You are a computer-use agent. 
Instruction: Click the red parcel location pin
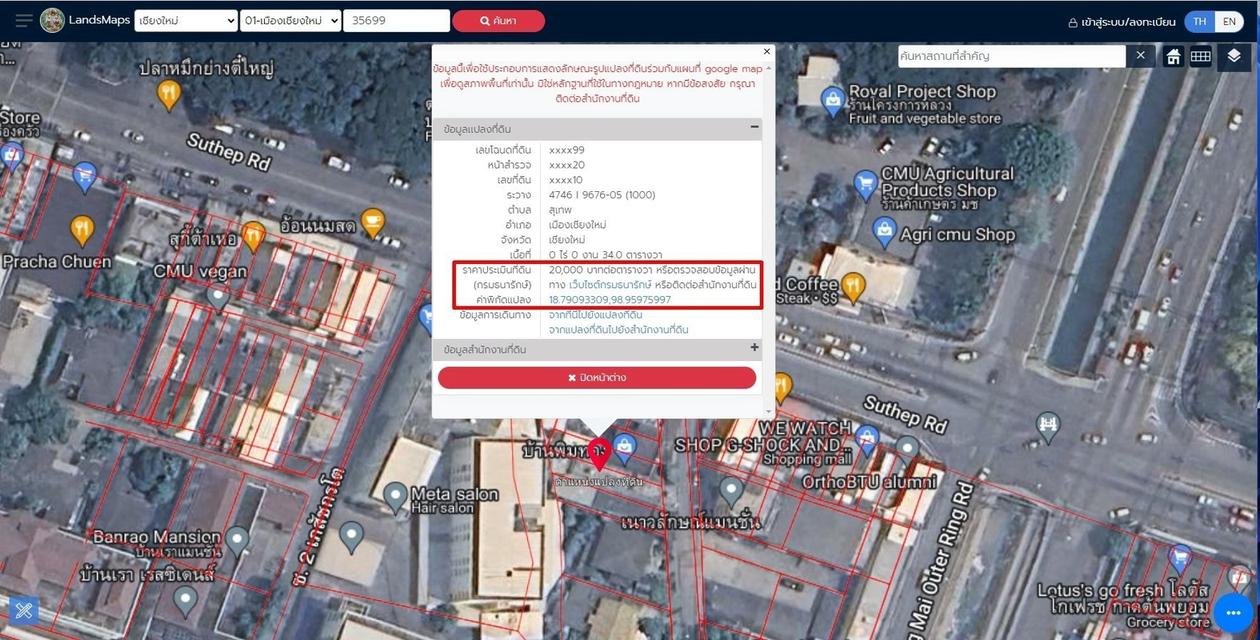click(599, 454)
